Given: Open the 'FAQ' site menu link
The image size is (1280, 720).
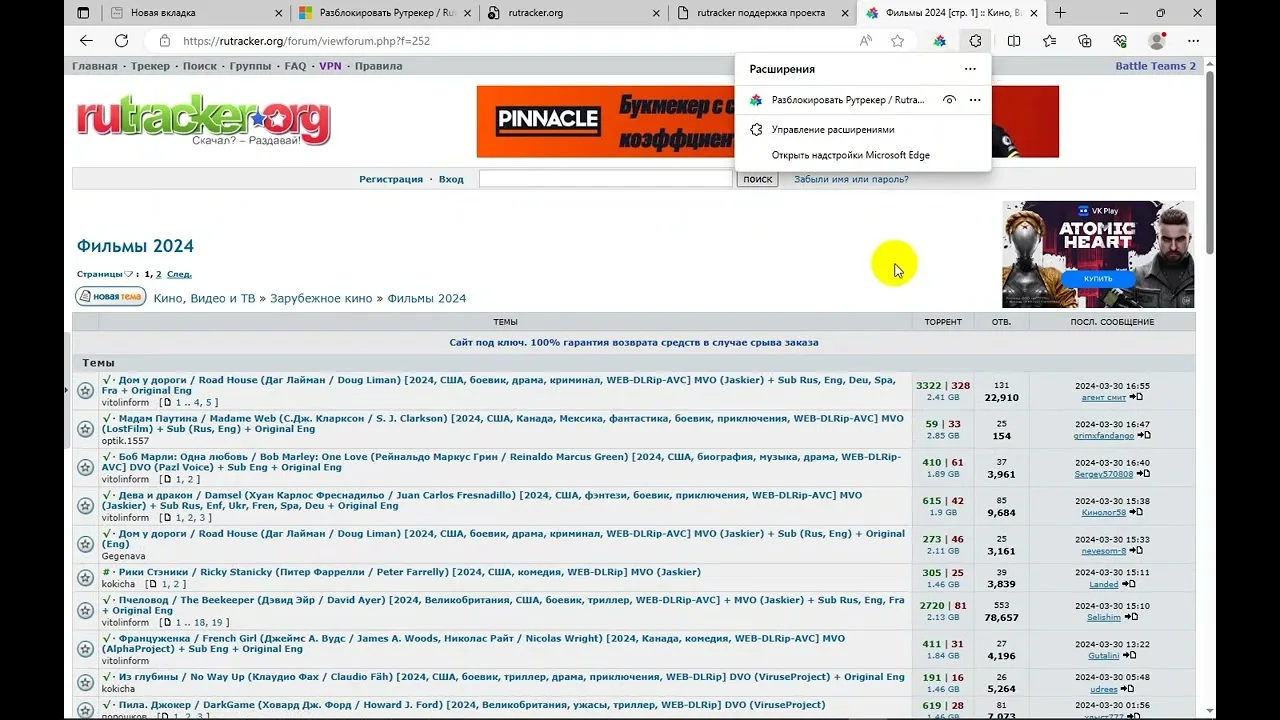Looking at the screenshot, I should (295, 66).
